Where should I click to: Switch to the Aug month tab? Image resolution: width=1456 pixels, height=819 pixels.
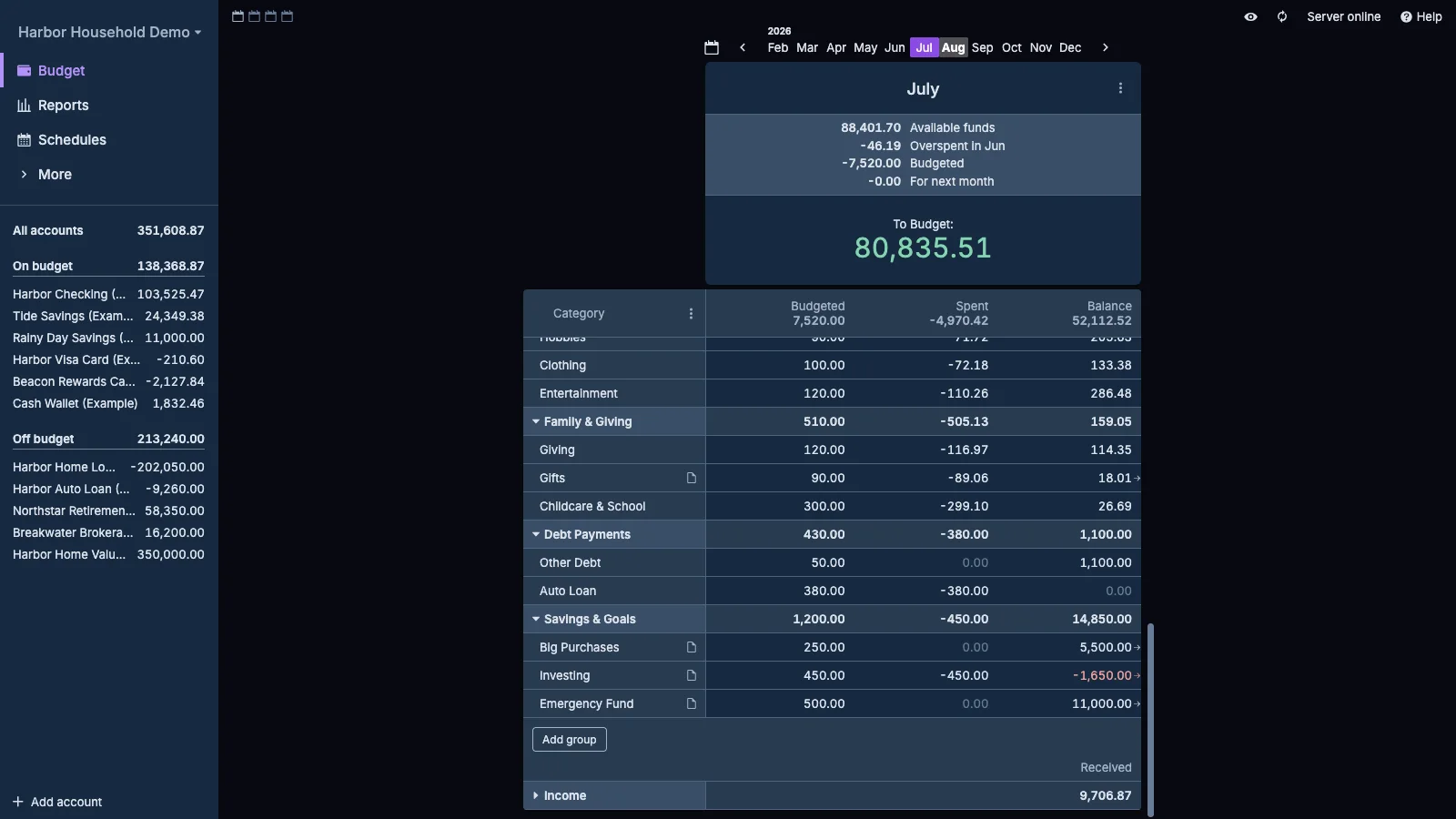(953, 47)
